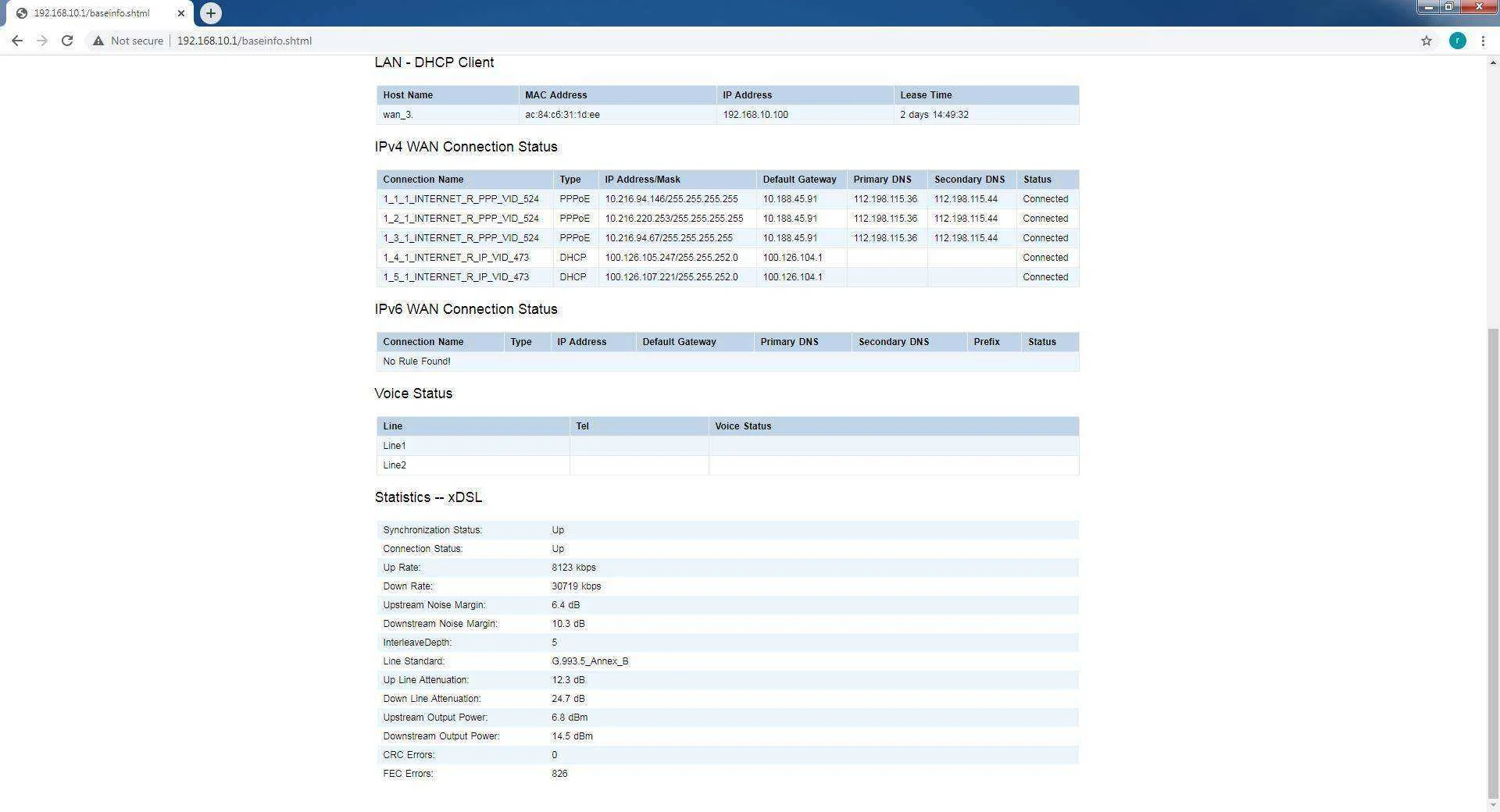Select Downstream Noise Margin 10.3 dB
This screenshot has width=1500, height=812.
point(568,624)
